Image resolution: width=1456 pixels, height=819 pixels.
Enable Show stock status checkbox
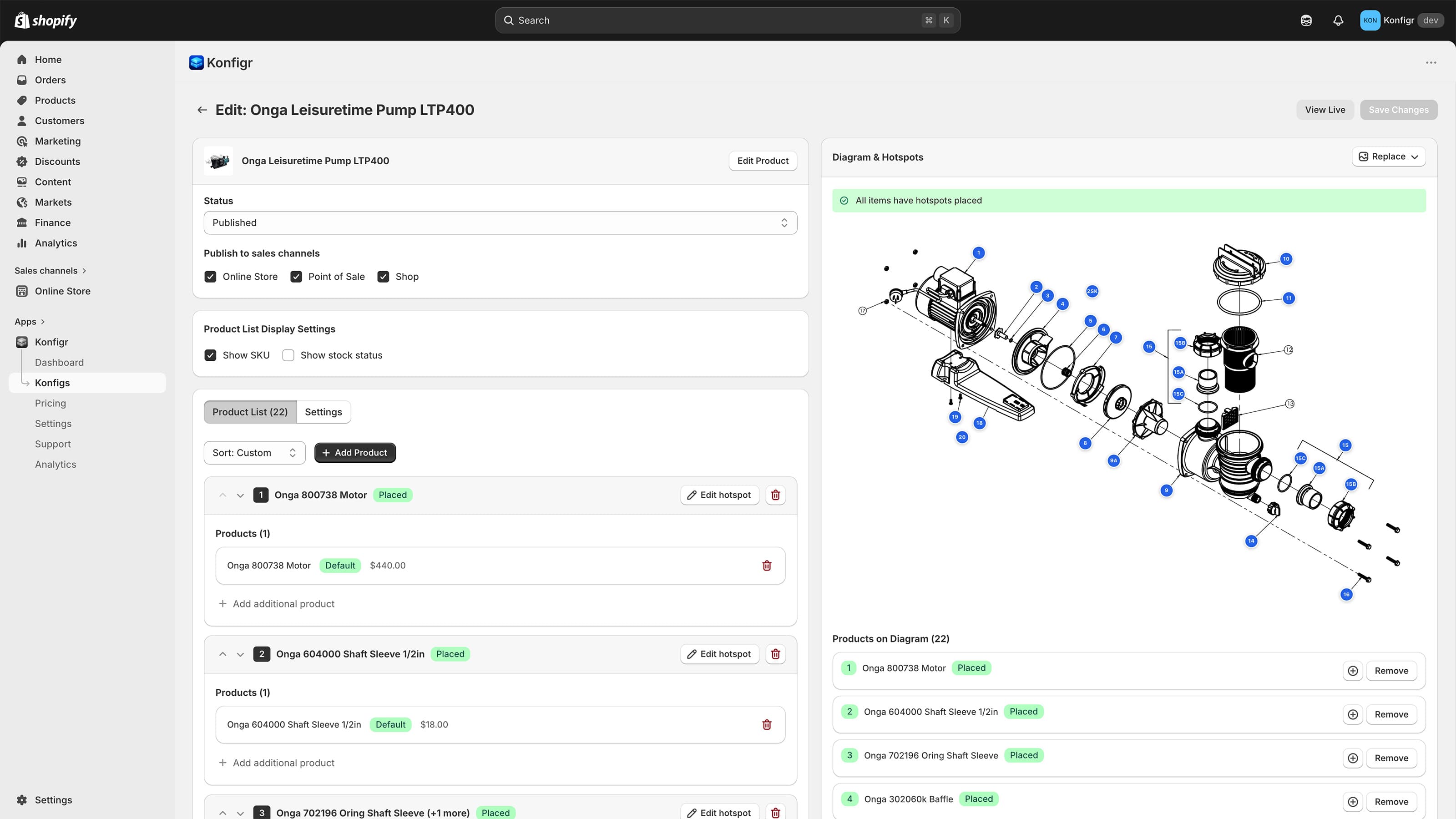pos(288,355)
